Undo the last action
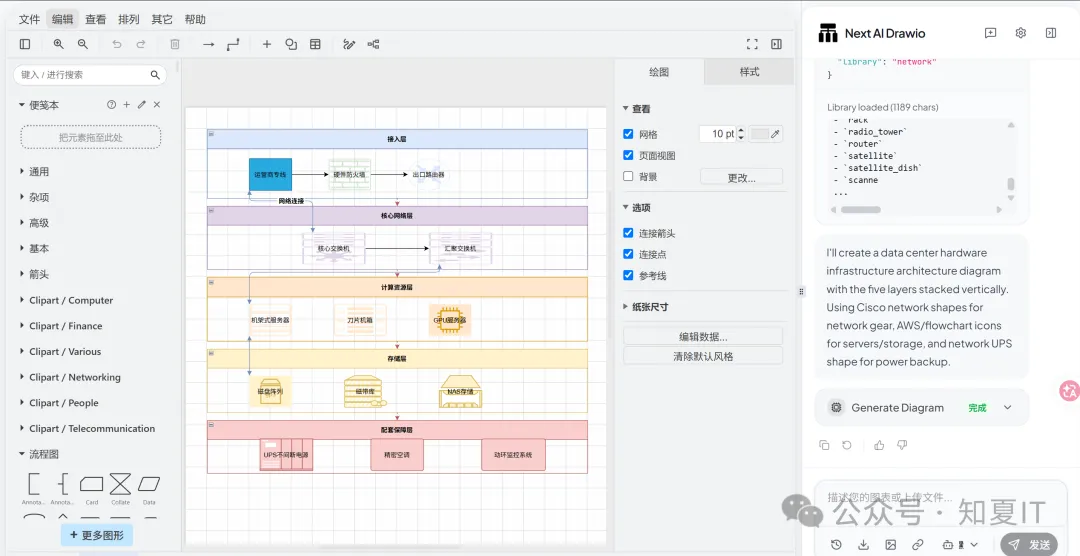1080x556 pixels. pos(116,44)
